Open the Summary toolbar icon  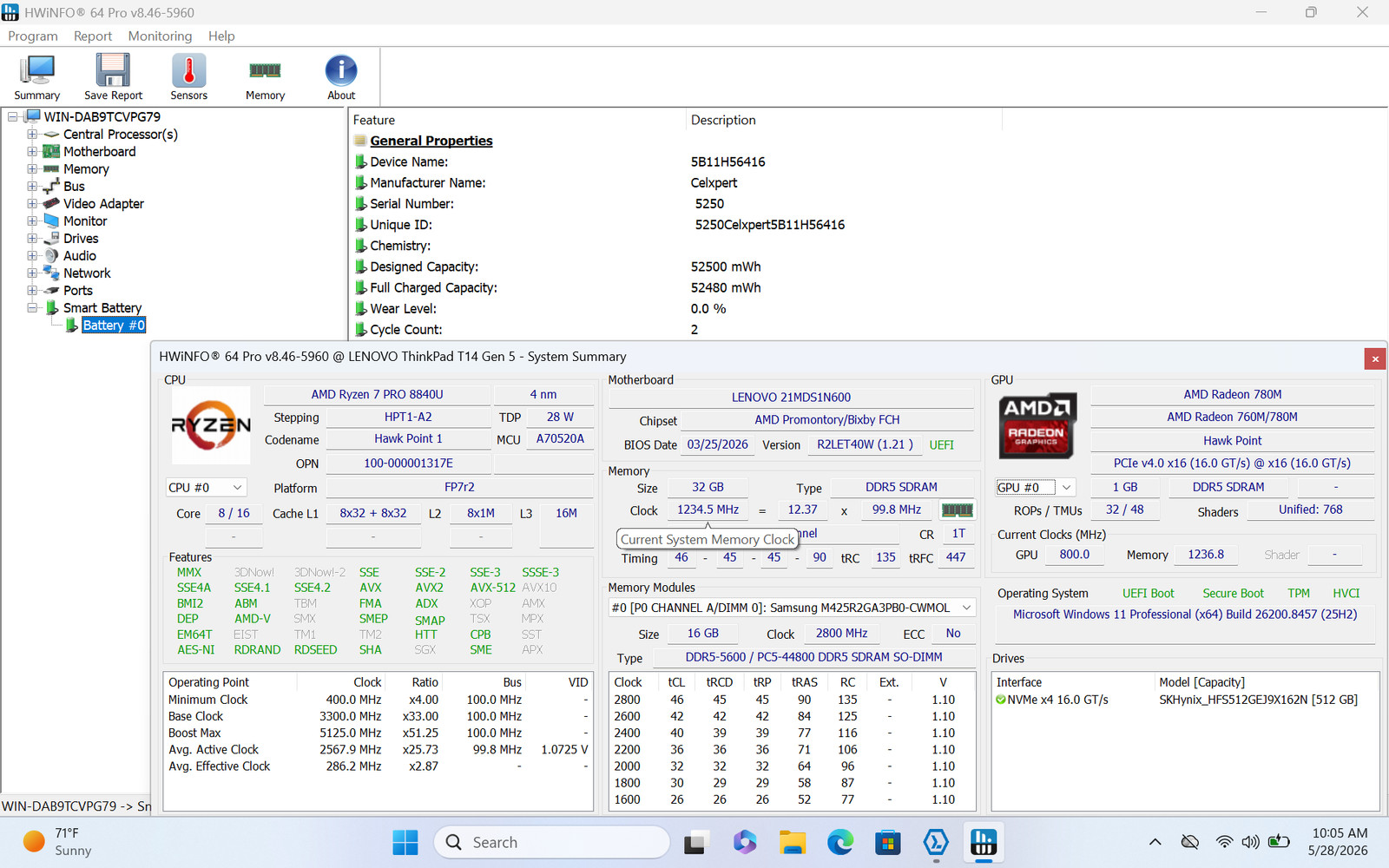(x=36, y=77)
